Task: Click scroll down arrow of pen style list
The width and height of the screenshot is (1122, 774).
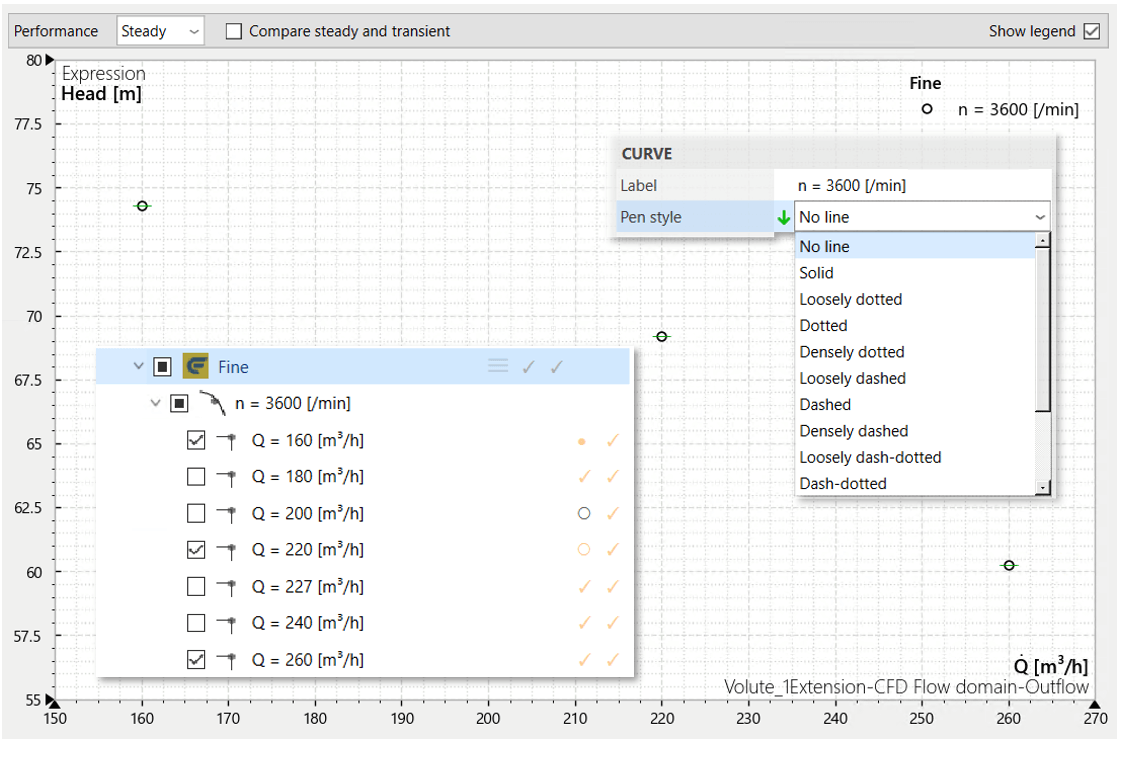Action: click(1043, 487)
